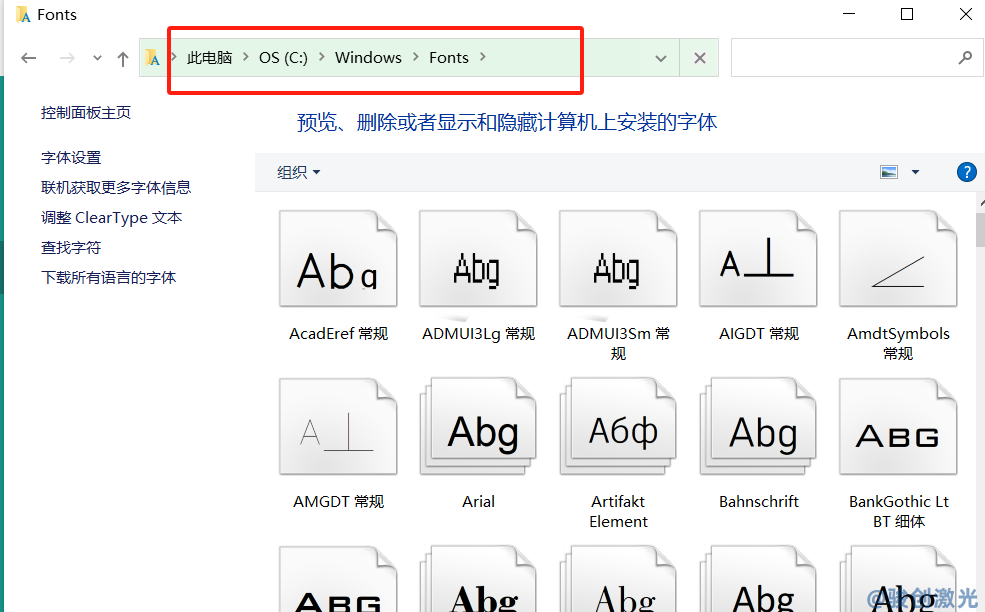
Task: Go back with the left arrow button
Action: tap(28, 58)
